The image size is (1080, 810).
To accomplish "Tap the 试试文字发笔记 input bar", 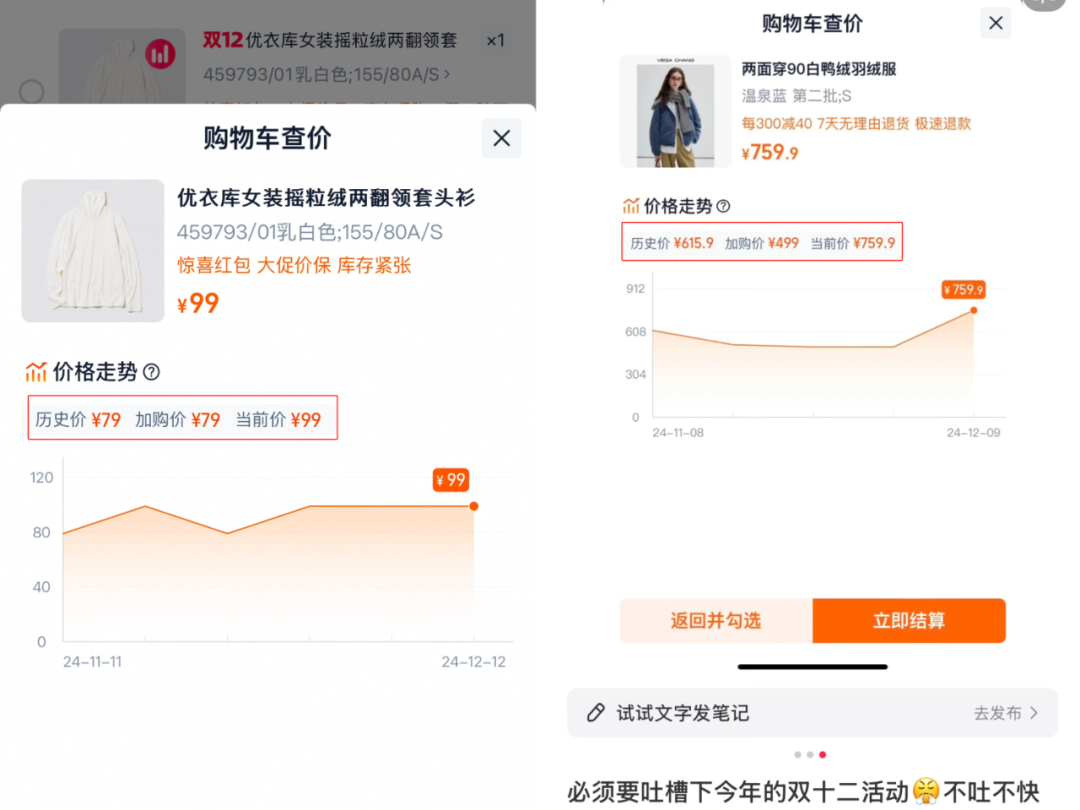I will [813, 713].
